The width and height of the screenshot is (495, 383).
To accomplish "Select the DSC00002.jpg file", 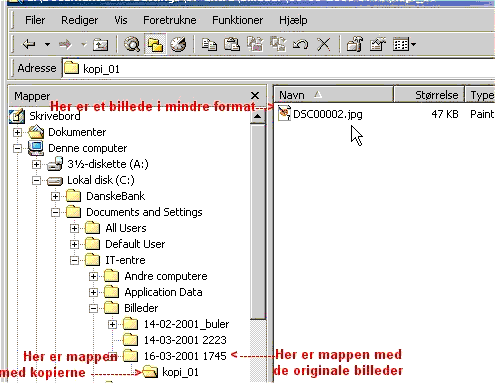I will coord(328,114).
